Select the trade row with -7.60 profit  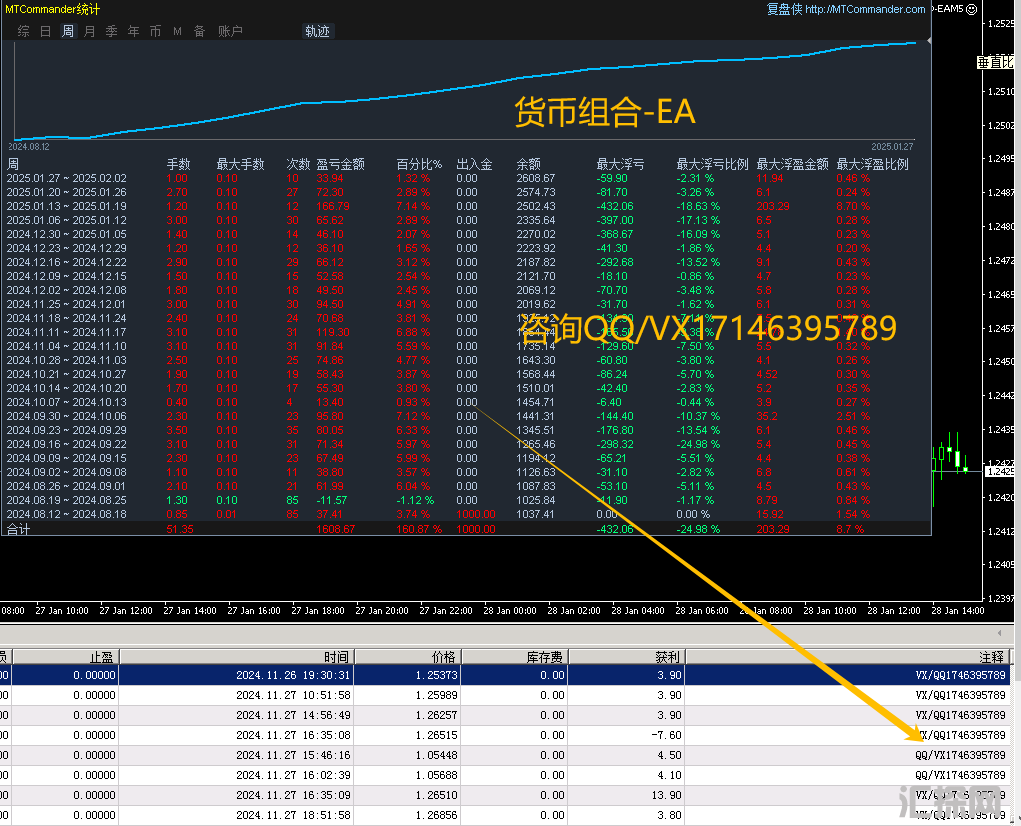(500, 735)
